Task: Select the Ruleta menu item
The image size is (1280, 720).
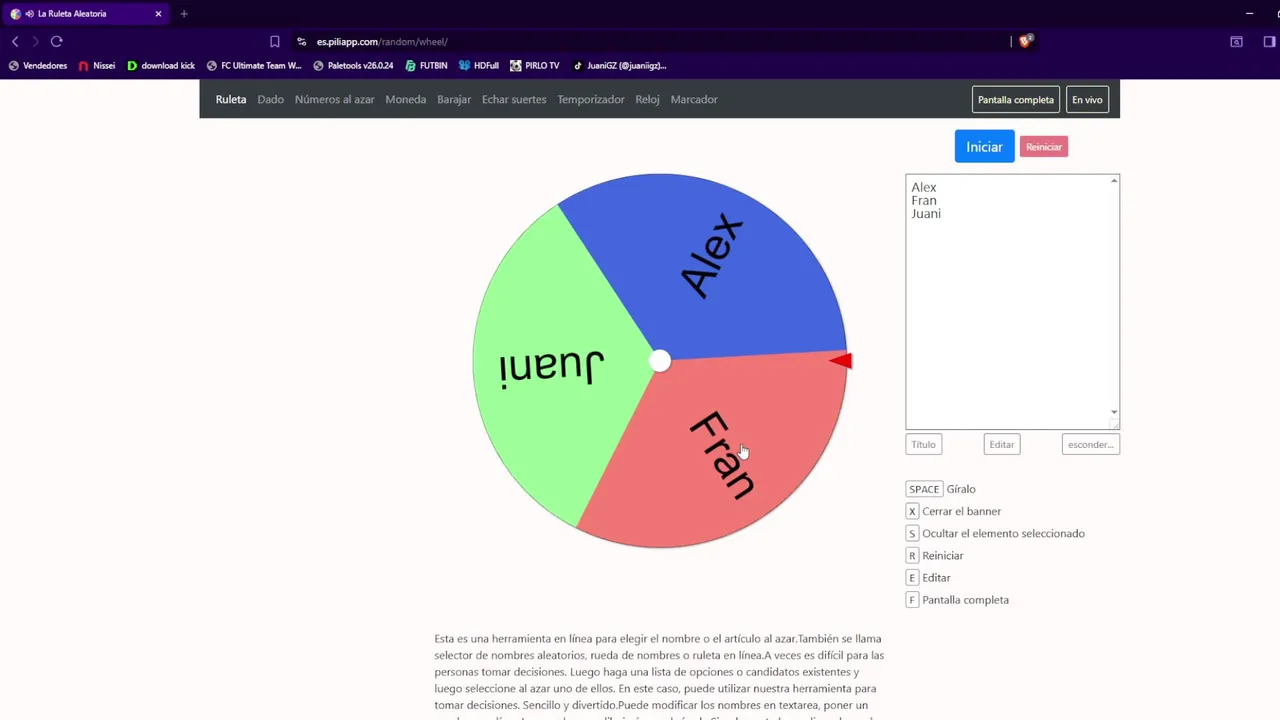Action: point(231,100)
